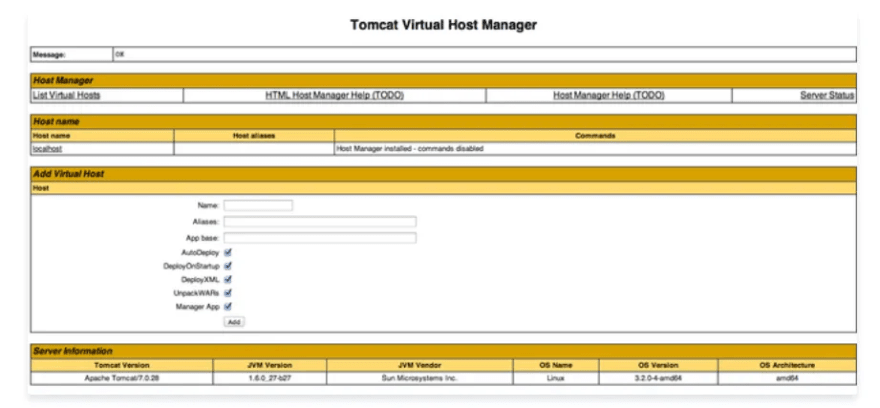This screenshot has height=408, width=880.
Task: Click the 'Host aliases' column header
Action: 254,136
